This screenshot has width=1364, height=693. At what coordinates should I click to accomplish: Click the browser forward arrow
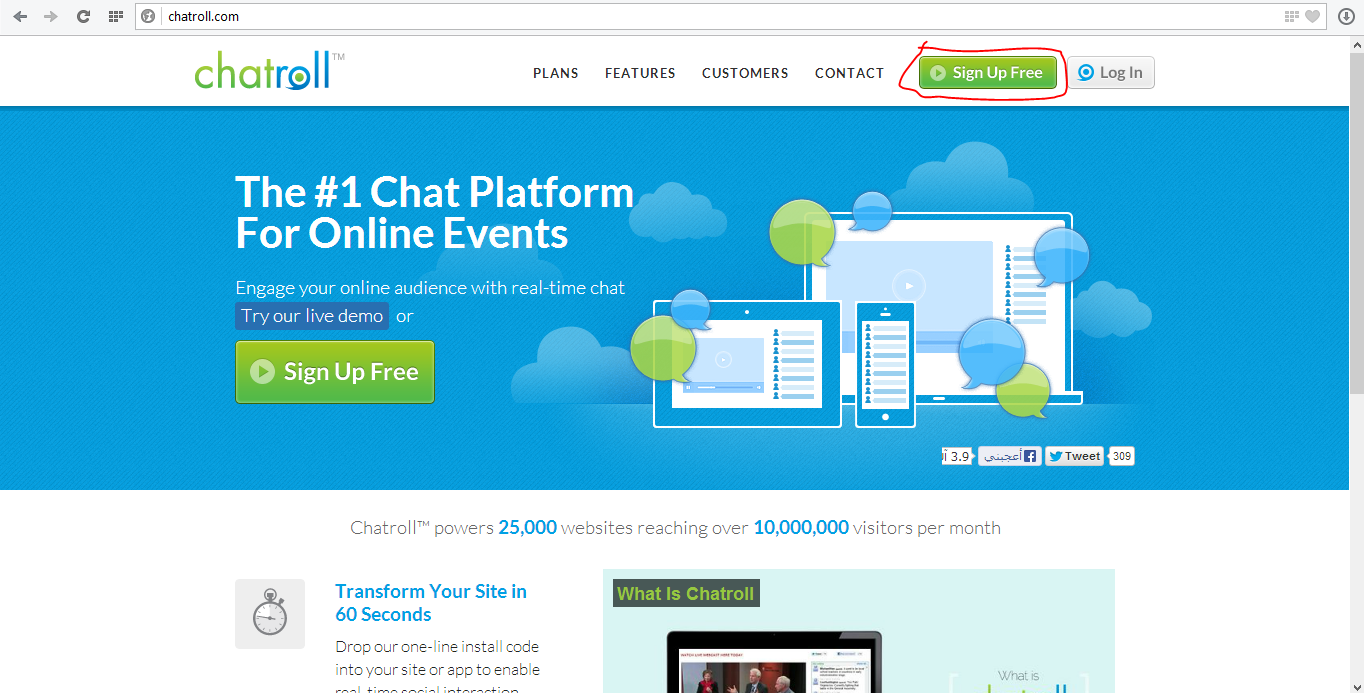[x=51, y=16]
